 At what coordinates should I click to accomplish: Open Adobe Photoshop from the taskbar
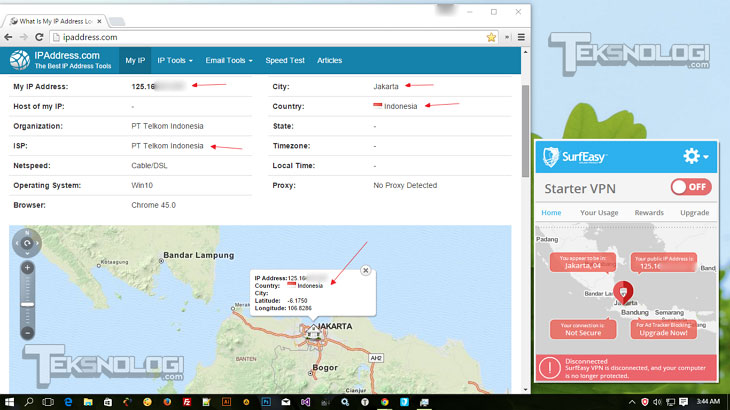tap(266, 402)
